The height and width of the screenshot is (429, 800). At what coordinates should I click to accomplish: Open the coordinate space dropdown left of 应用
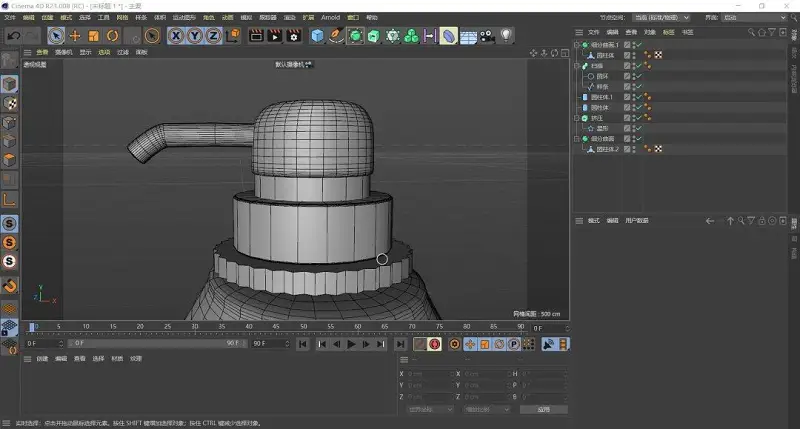(430, 409)
